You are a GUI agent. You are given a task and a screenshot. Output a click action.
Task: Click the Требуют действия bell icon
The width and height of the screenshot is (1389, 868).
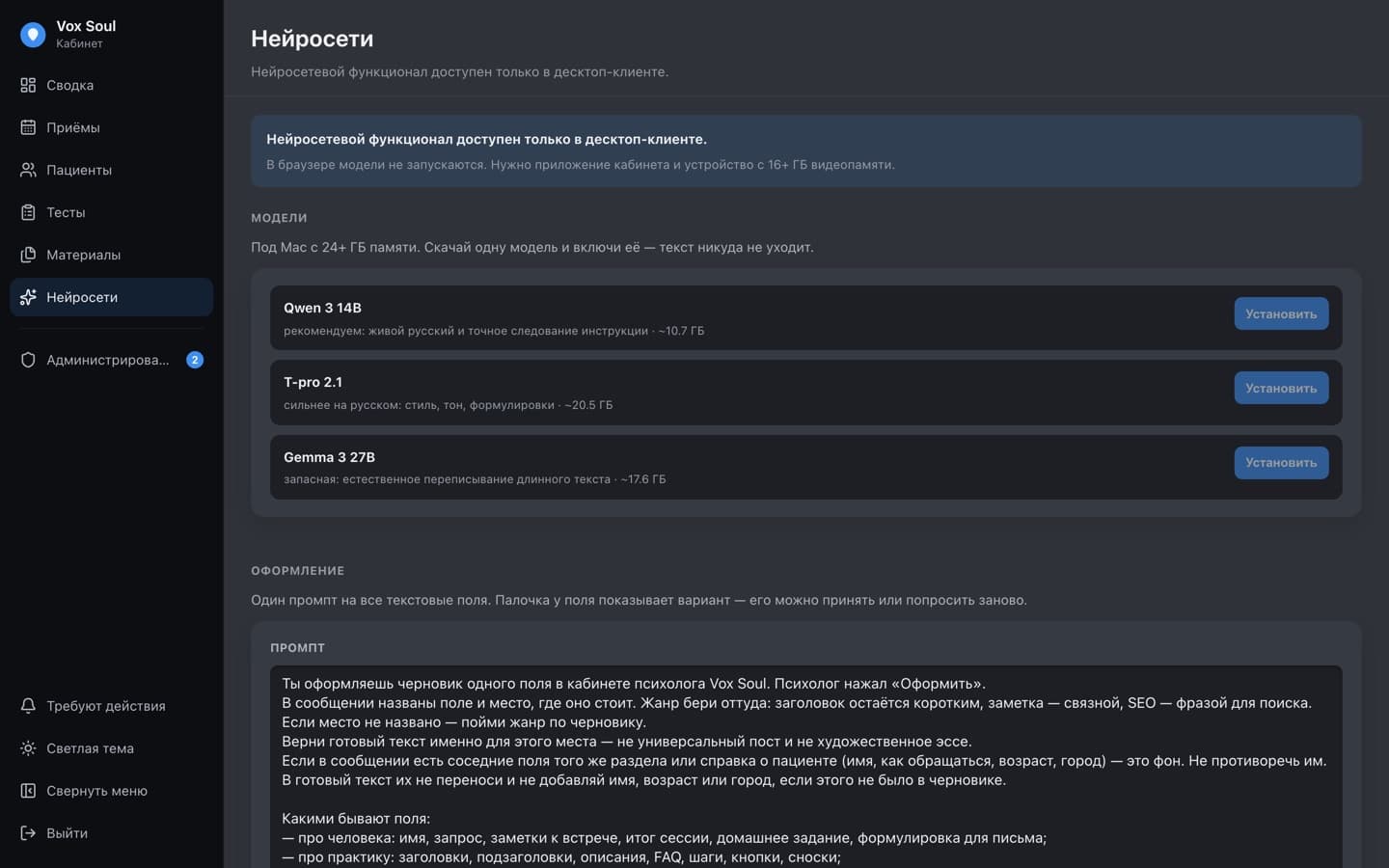click(28, 706)
